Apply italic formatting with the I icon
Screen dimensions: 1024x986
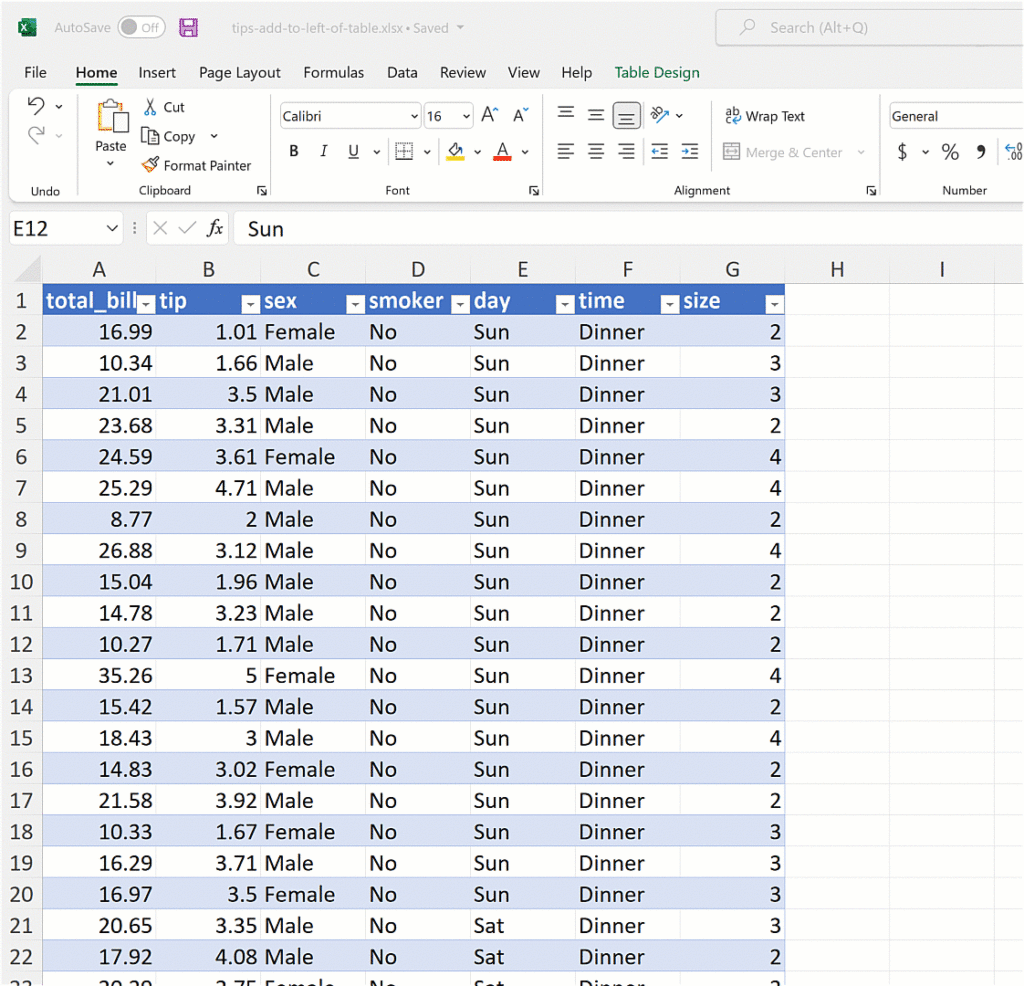coord(323,152)
